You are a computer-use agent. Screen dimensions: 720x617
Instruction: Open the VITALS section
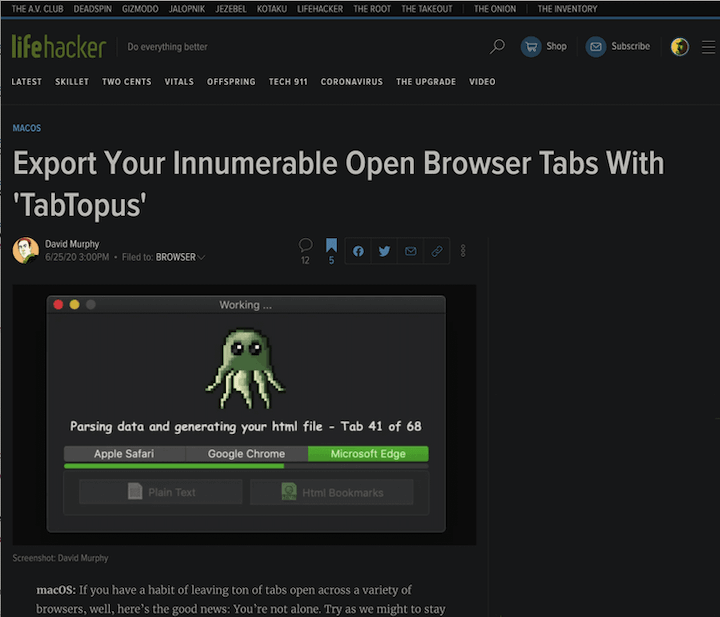coord(179,82)
